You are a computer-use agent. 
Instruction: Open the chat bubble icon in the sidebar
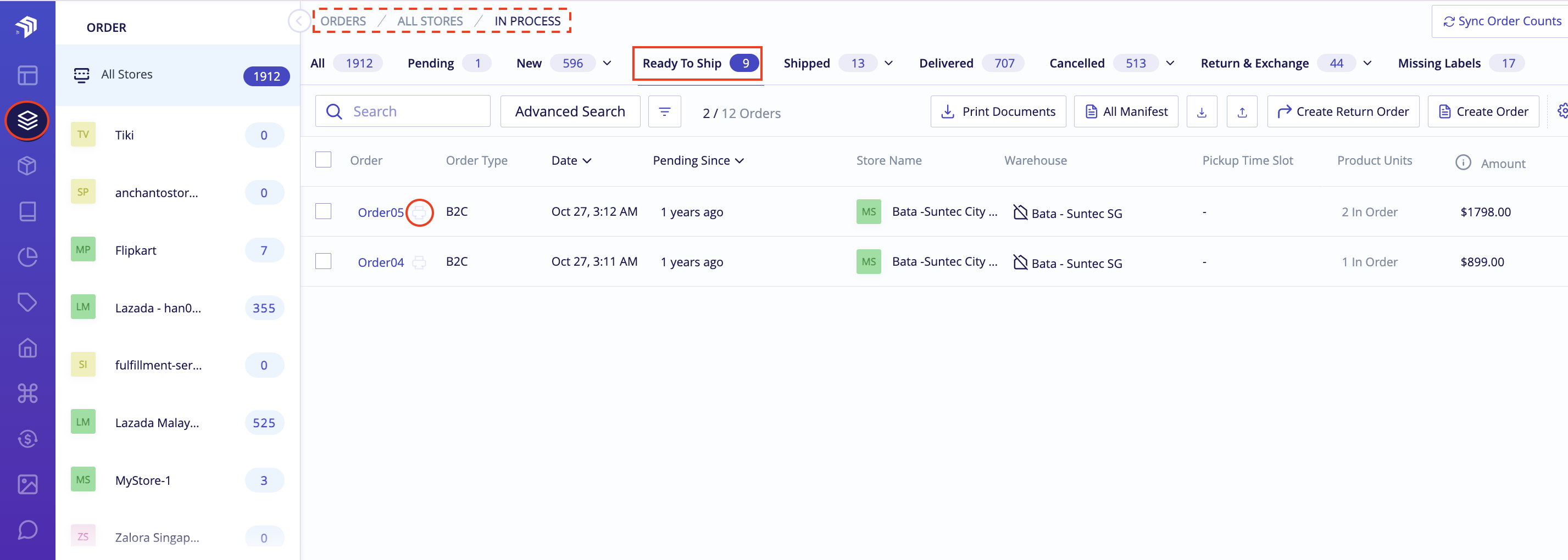tap(27, 530)
